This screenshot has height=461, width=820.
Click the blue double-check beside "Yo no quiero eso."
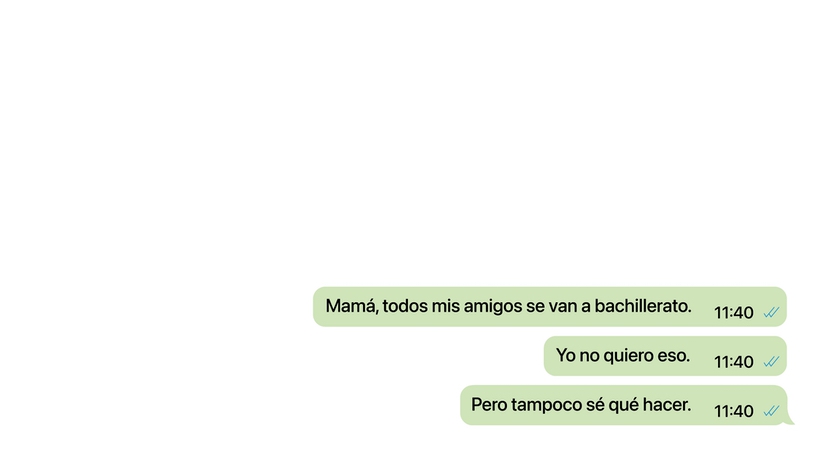coord(771,362)
